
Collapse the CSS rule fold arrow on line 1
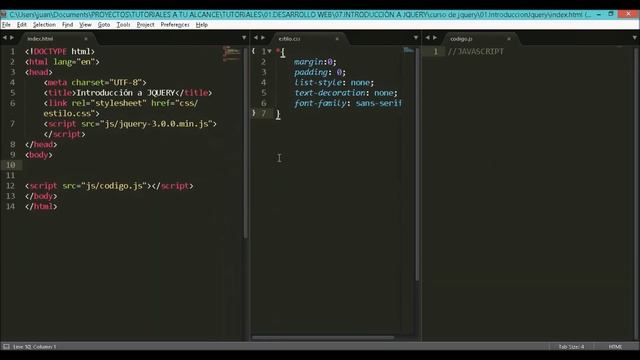[269, 51]
